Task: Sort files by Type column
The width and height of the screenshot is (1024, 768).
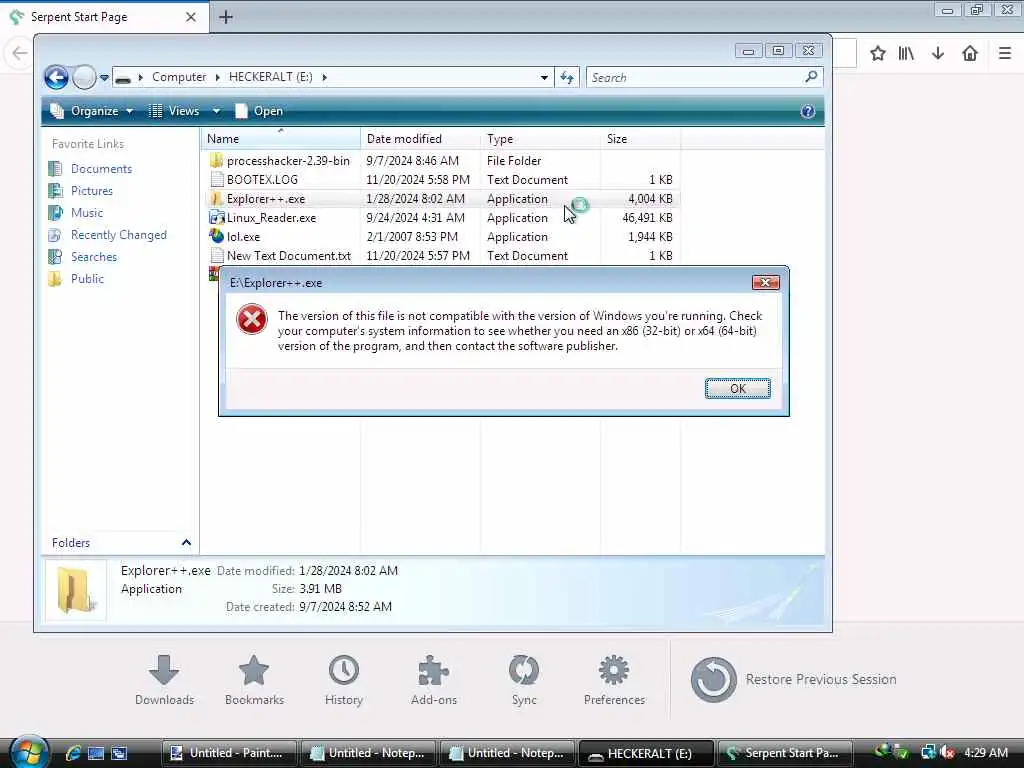Action: pos(540,138)
